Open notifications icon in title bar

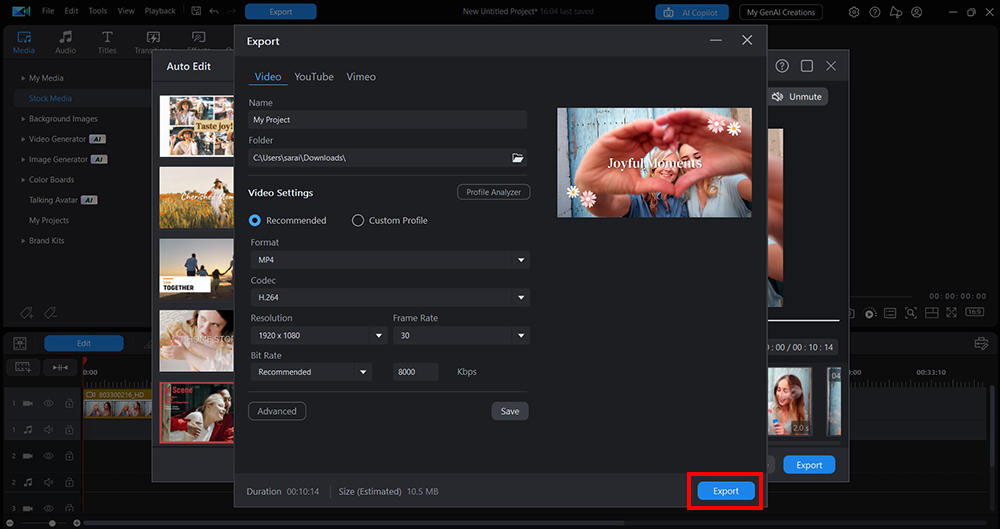point(896,12)
